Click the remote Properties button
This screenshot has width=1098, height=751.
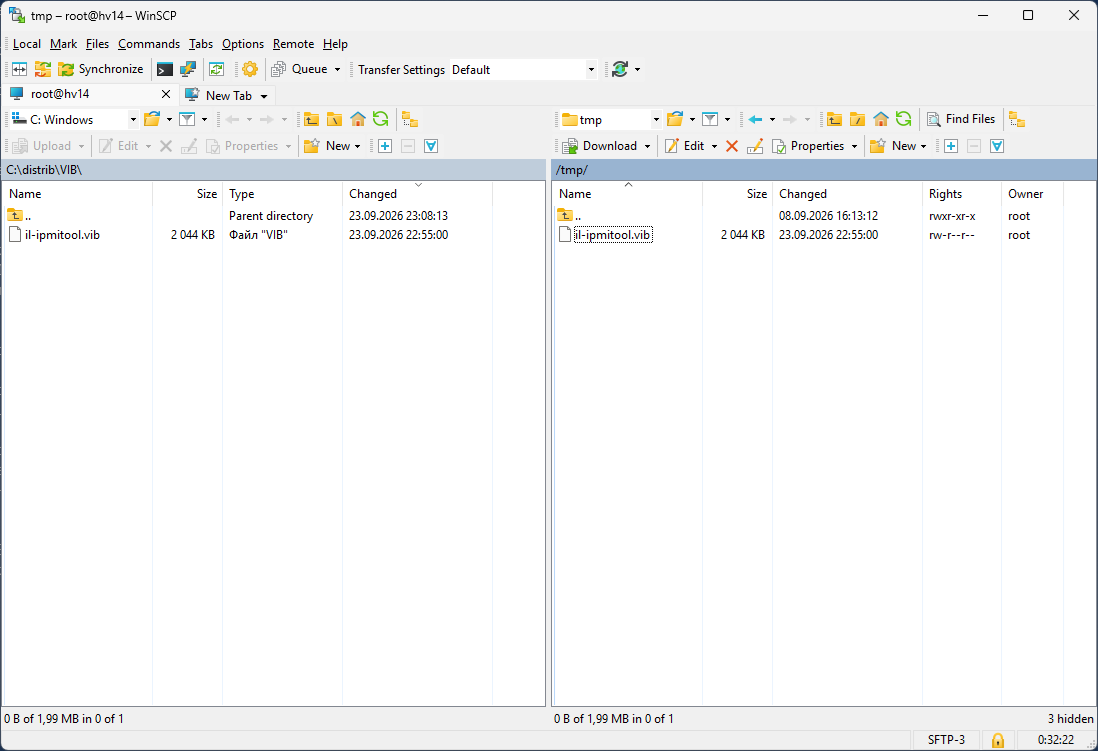pos(809,146)
